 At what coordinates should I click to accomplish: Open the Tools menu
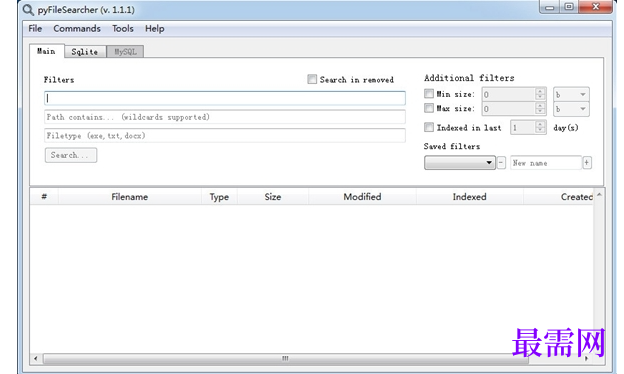point(123,29)
